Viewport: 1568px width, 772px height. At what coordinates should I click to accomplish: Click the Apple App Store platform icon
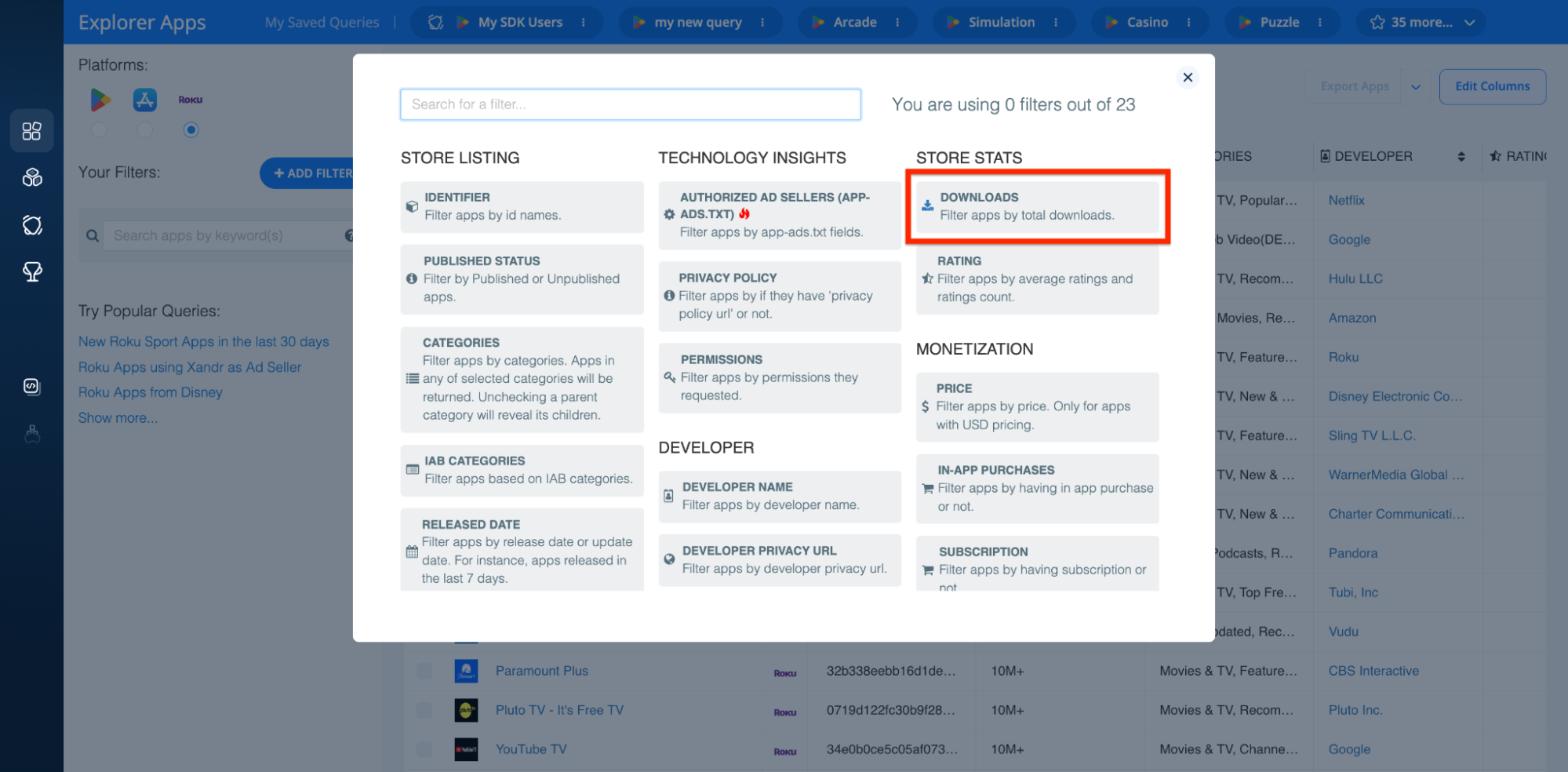145,100
